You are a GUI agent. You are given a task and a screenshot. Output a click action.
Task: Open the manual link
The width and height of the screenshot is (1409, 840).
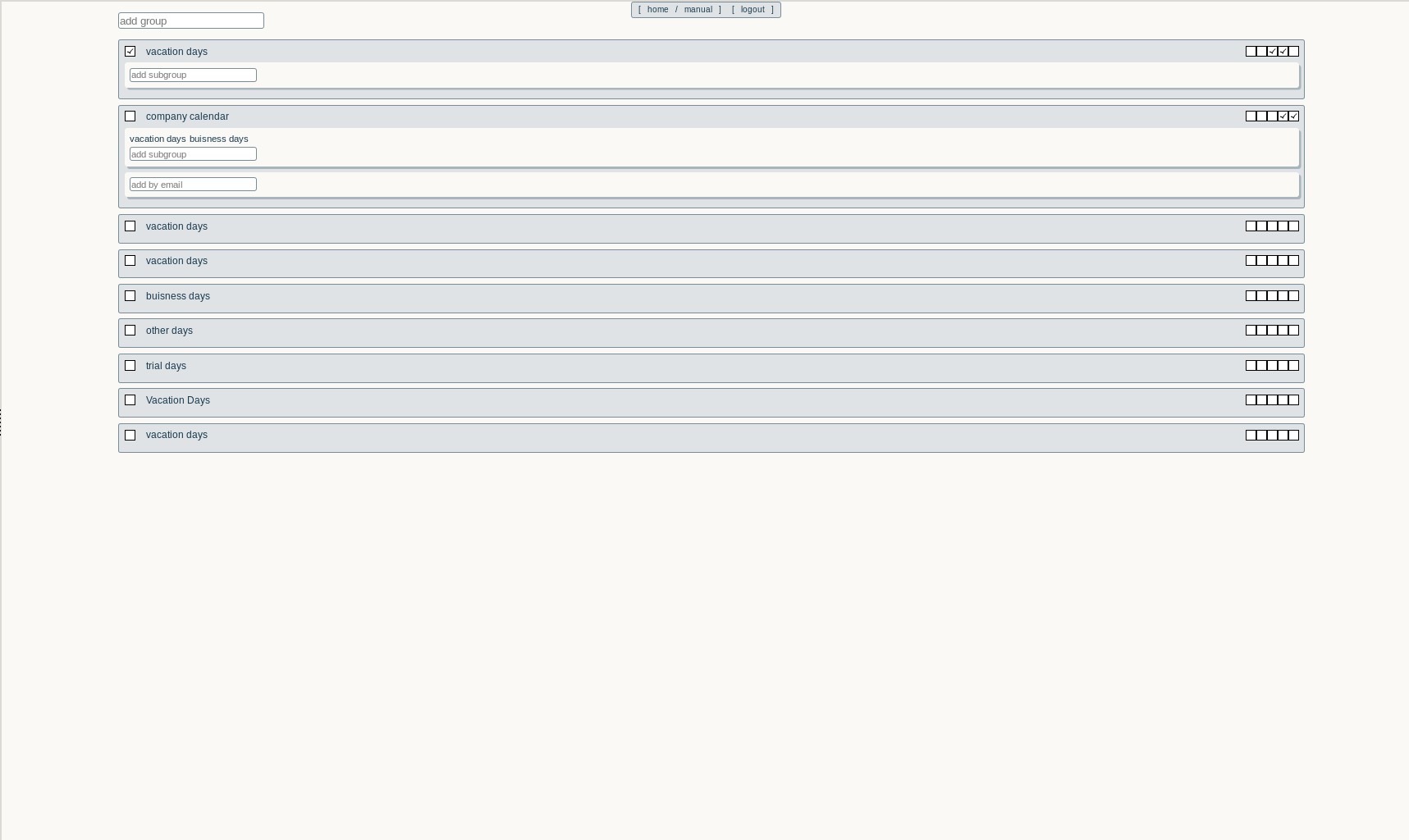click(698, 10)
